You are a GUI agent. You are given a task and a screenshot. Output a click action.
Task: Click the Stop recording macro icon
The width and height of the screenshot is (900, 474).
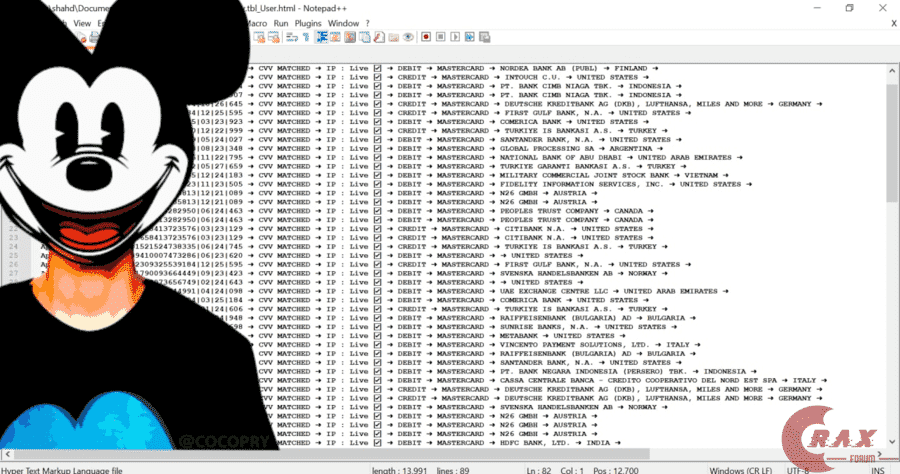(x=440, y=37)
